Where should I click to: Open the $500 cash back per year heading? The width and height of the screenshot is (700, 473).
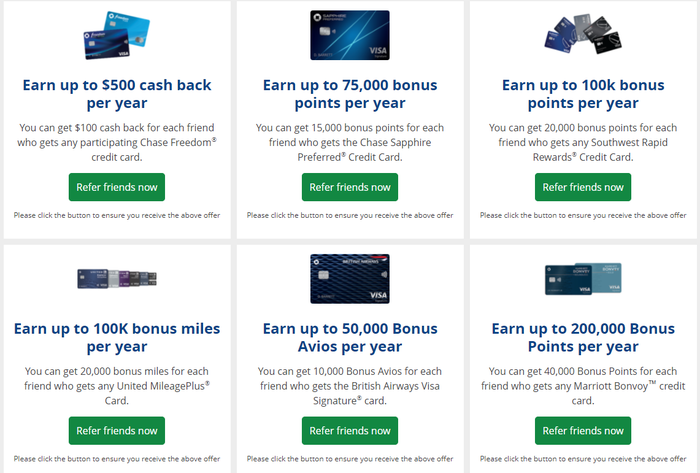pyautogui.click(x=117, y=94)
